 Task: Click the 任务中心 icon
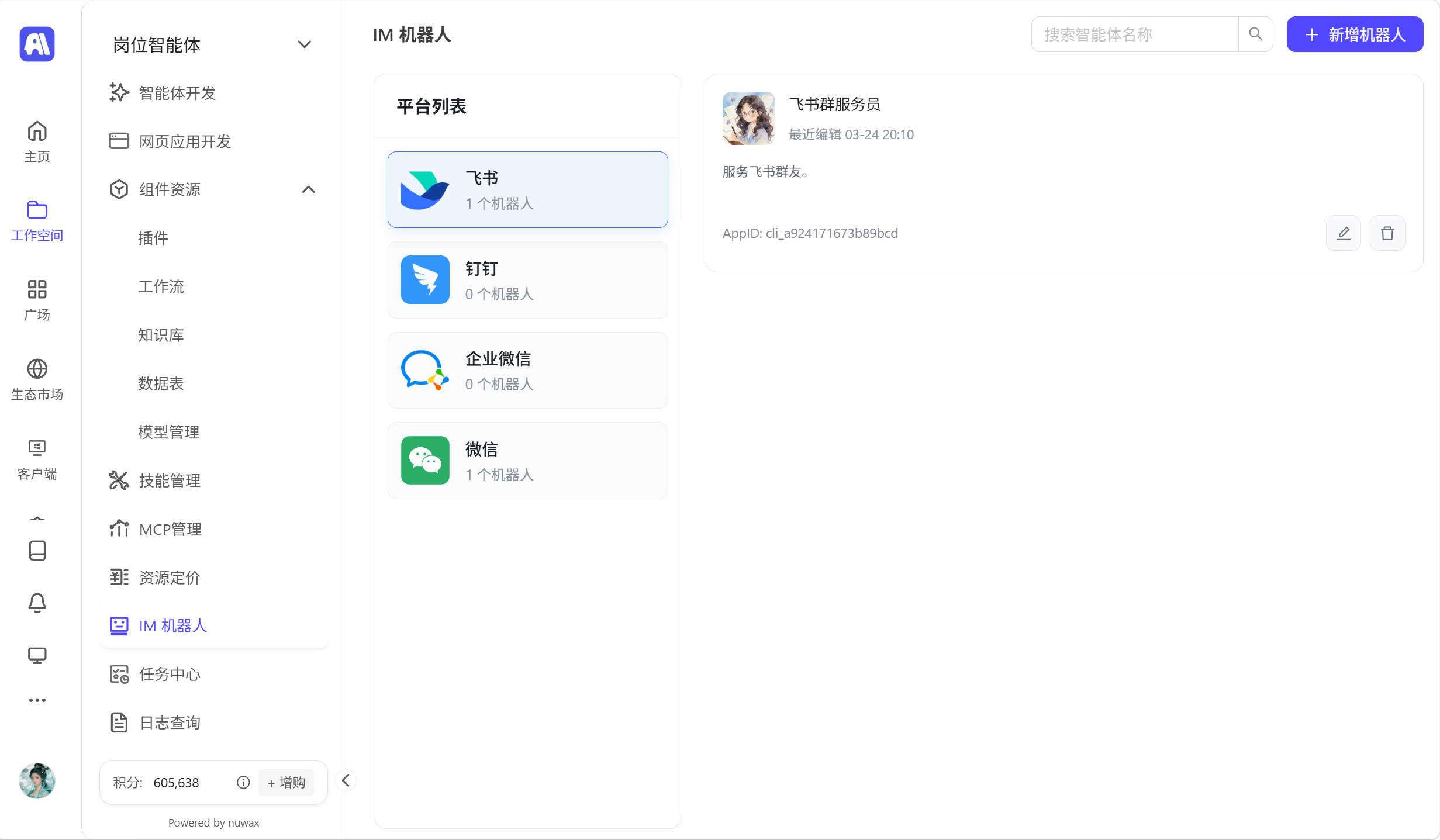coord(119,674)
